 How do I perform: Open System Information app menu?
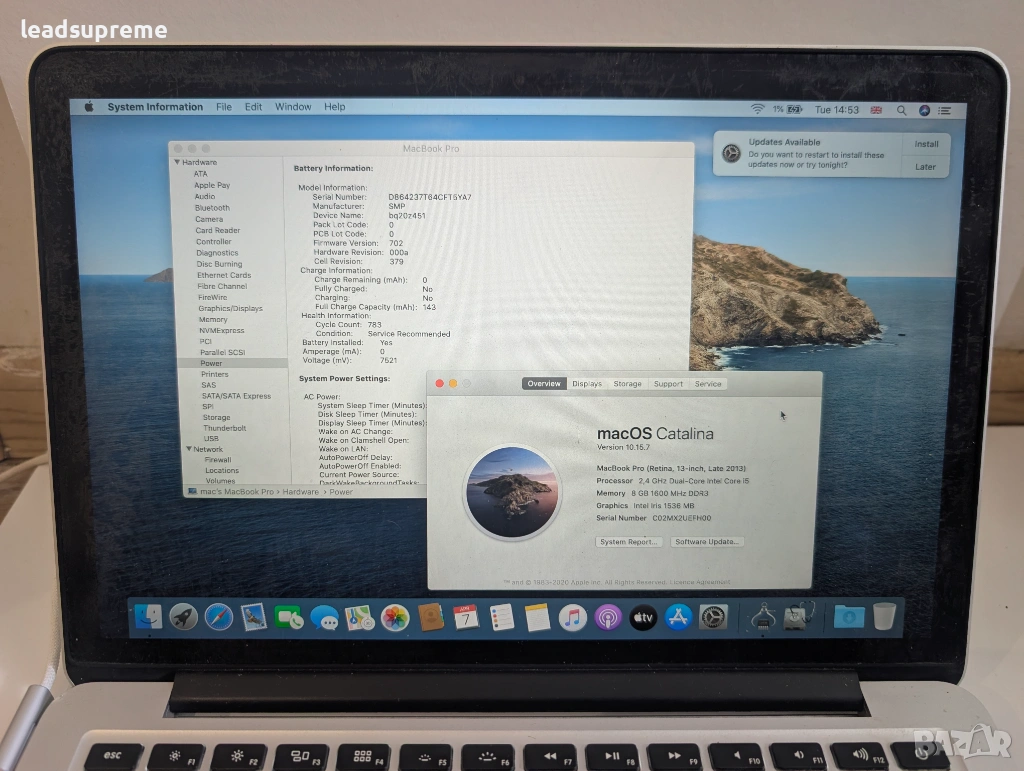tap(155, 107)
